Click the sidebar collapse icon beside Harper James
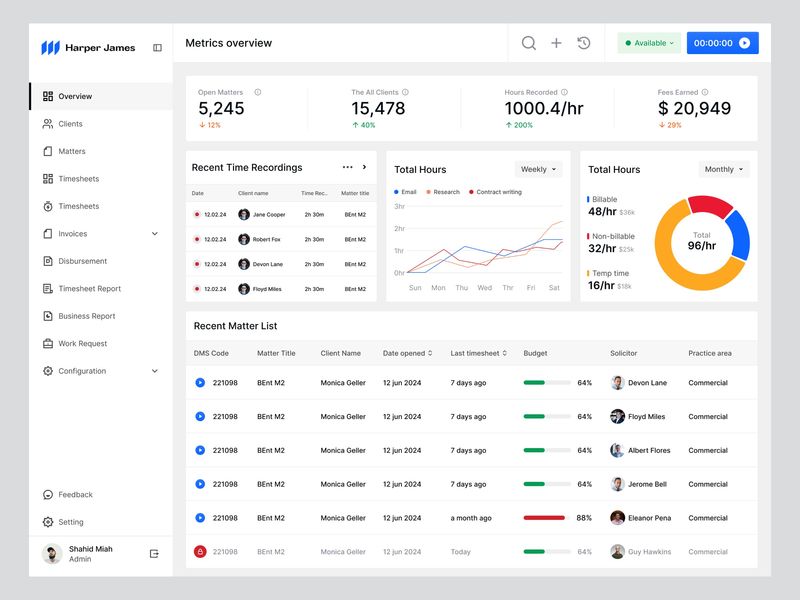 156,46
